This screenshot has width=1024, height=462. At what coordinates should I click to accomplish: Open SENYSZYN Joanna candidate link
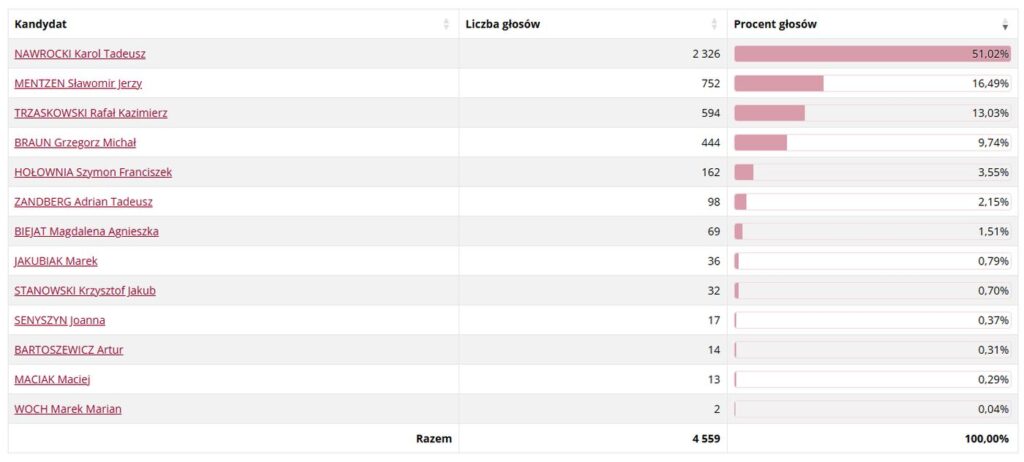pos(59,320)
